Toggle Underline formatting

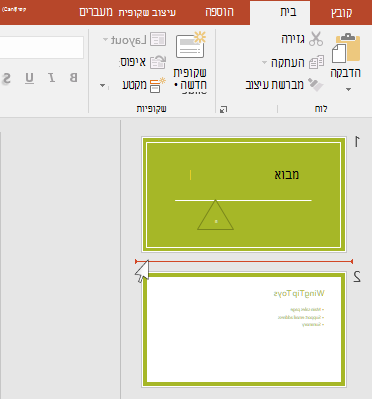29,78
